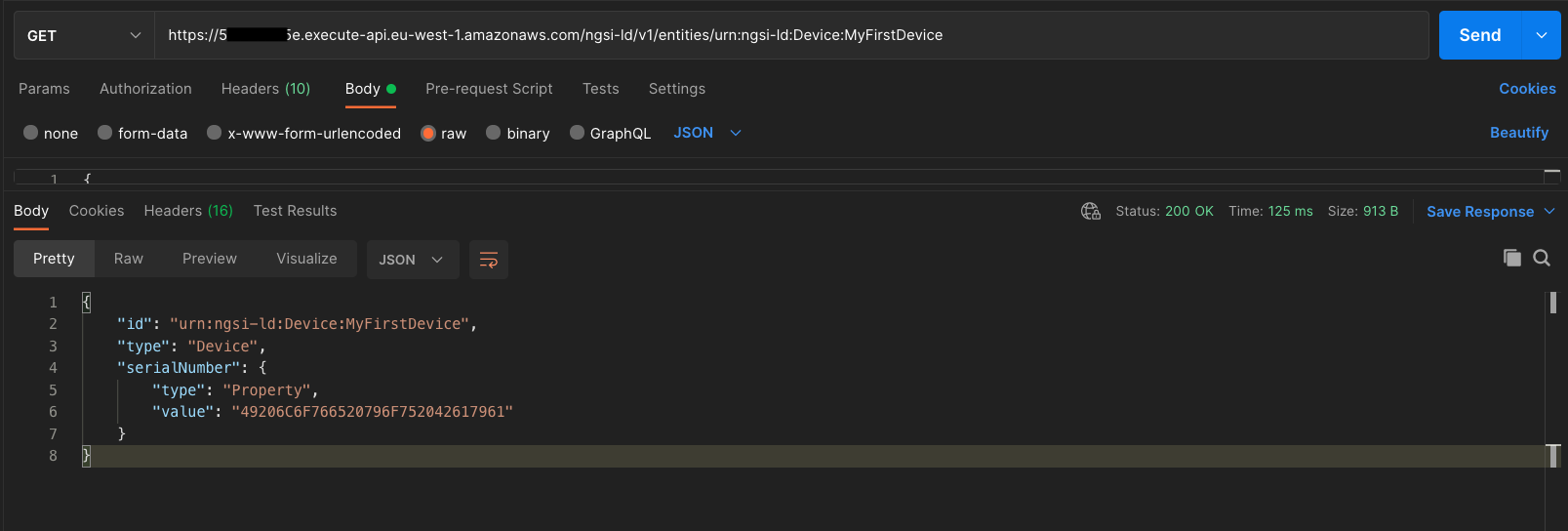
Task: Open search in response with magnifier icon
Action: pos(1542,258)
